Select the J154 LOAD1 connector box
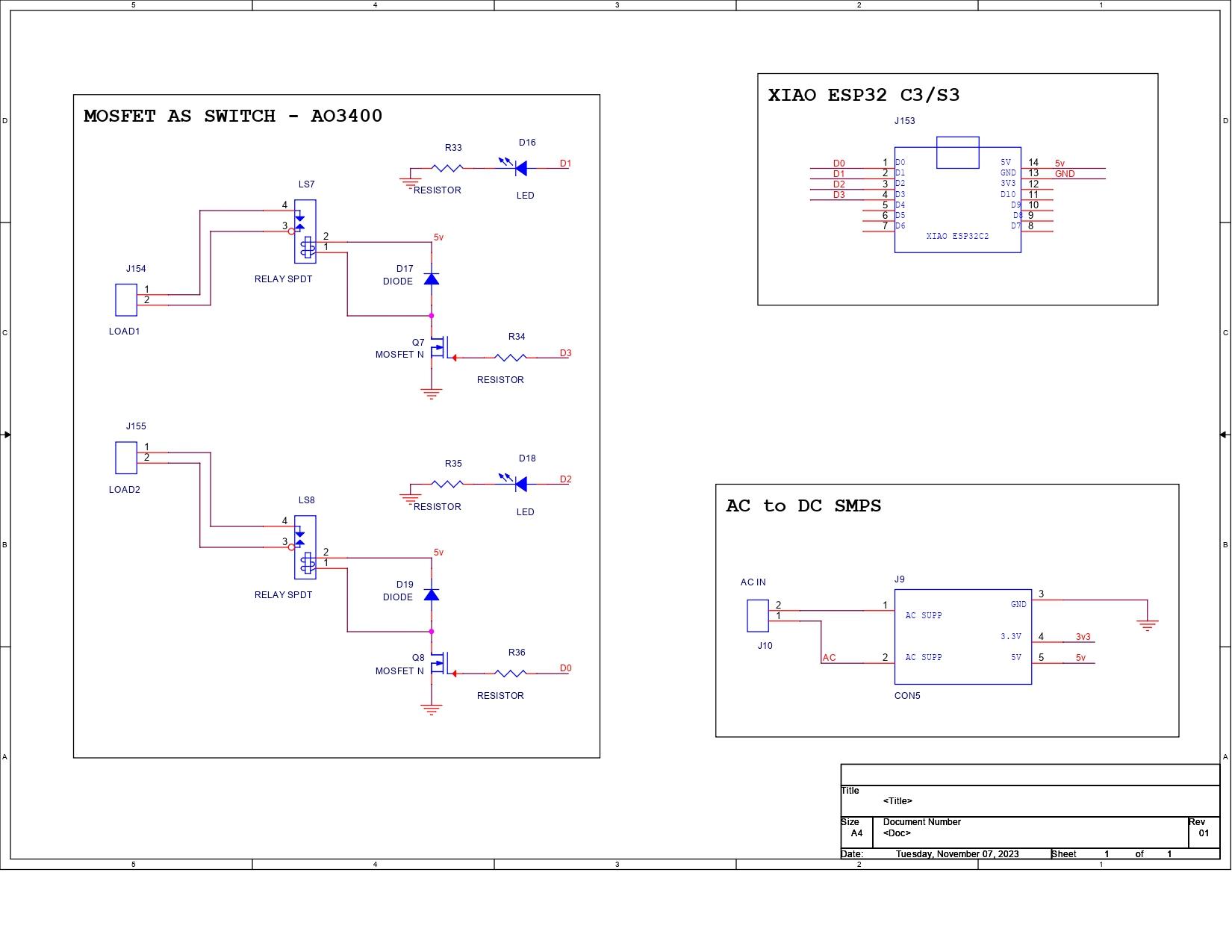 click(126, 299)
